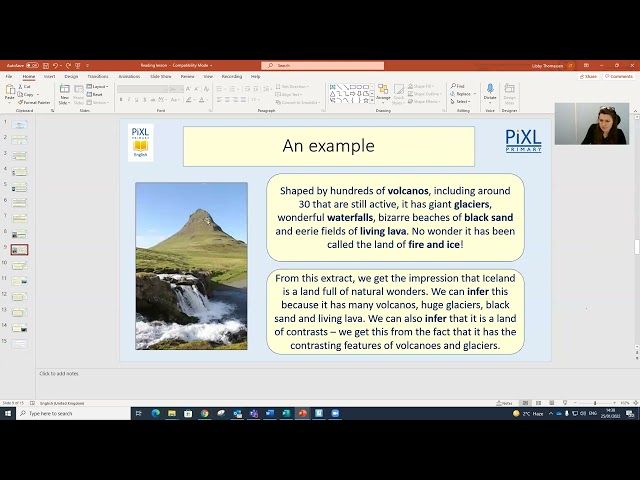Click the Redo arrow
Viewport: 640px width, 480px height.
click(x=68, y=65)
